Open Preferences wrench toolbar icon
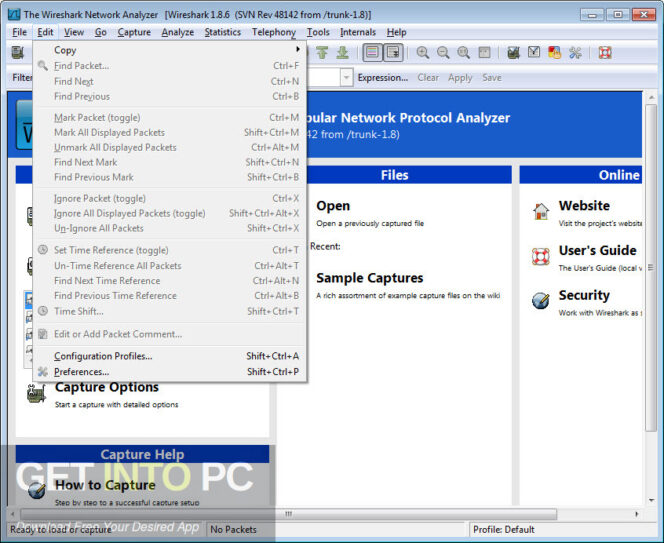664x543 pixels. point(575,53)
